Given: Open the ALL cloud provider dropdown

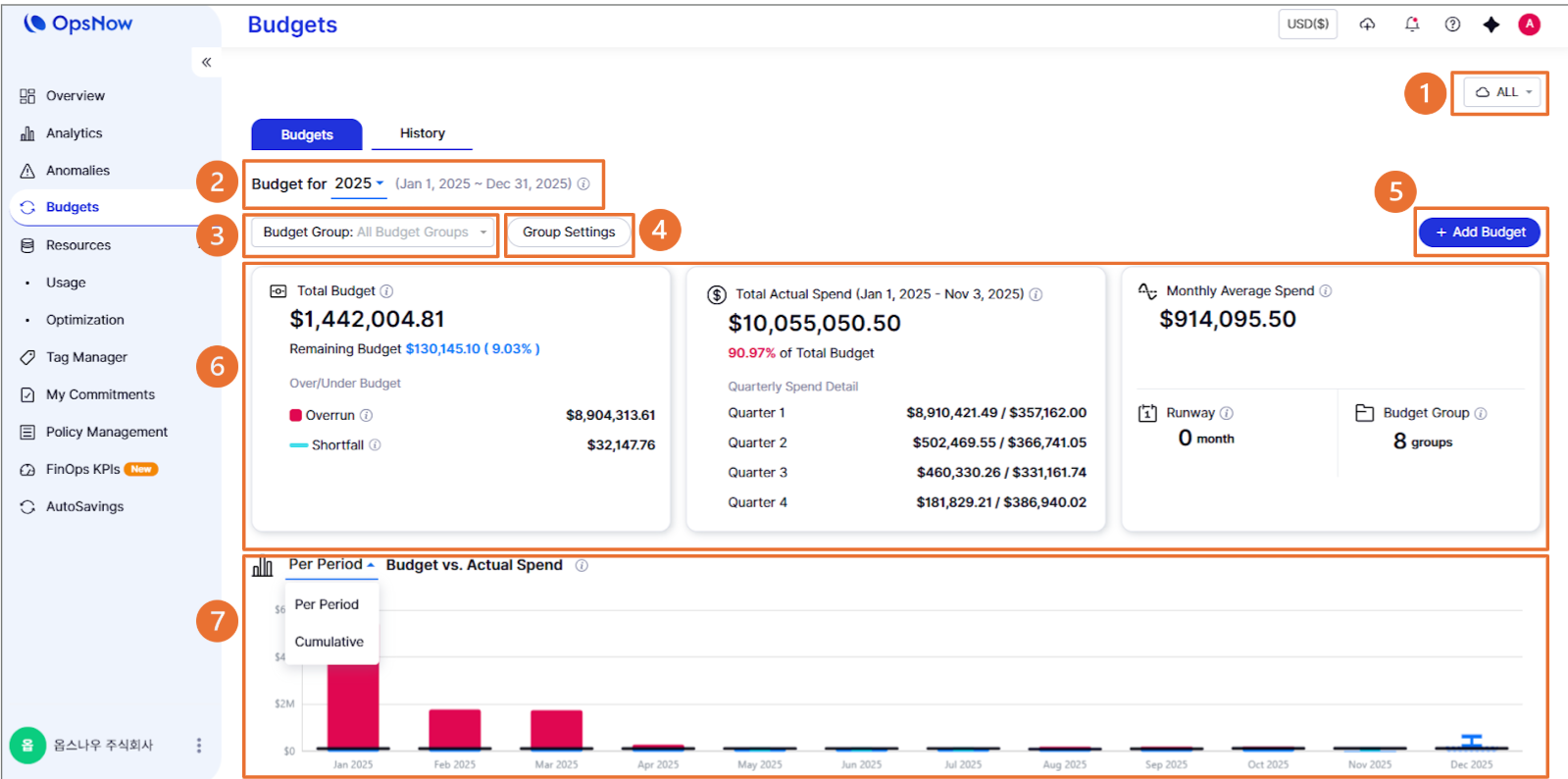Looking at the screenshot, I should 1502,92.
